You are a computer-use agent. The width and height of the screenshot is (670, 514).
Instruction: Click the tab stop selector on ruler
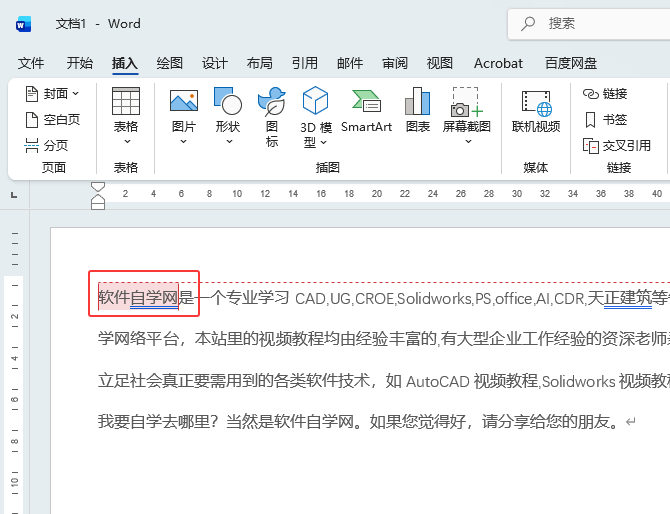point(14,195)
